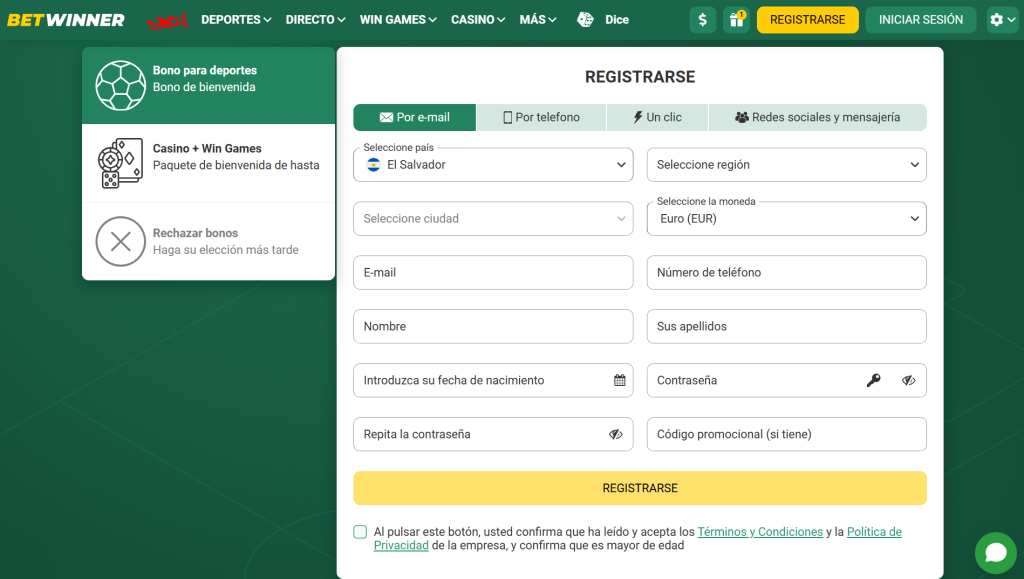Select Casino + Win Games welcome package
This screenshot has width=1024, height=579.
(x=208, y=163)
